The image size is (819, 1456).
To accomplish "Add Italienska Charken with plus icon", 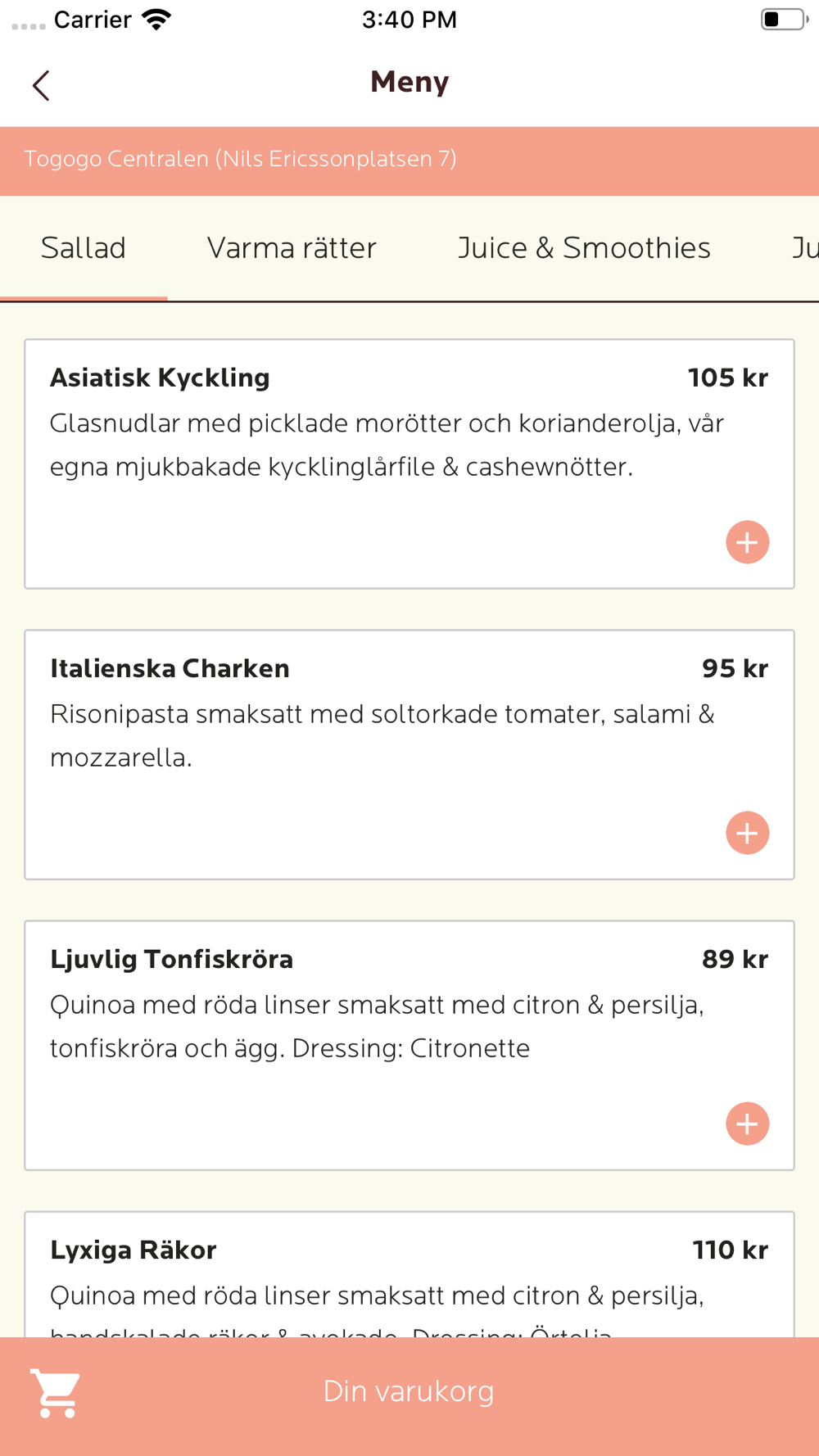I will [x=747, y=833].
